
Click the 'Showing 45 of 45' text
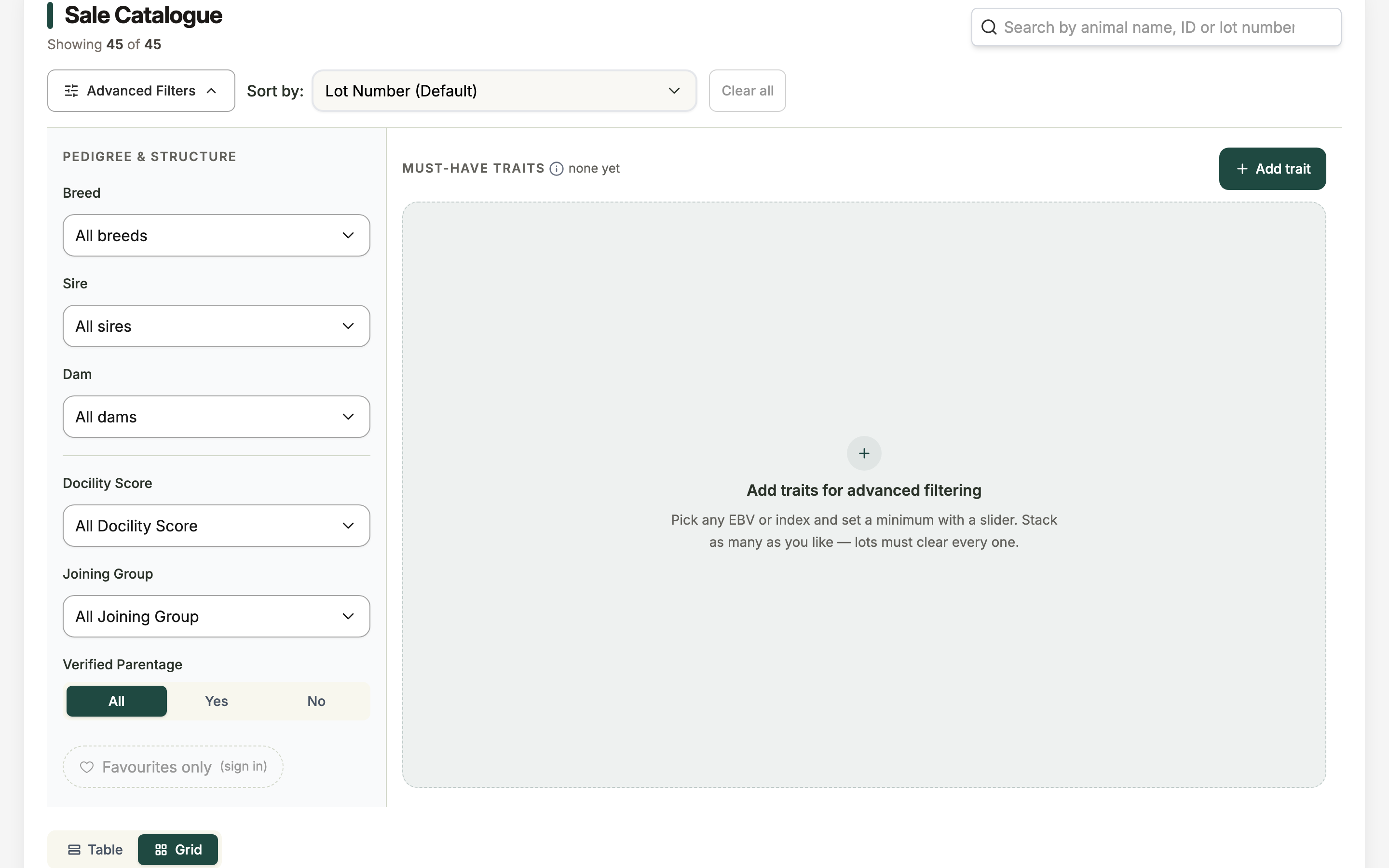(x=104, y=45)
